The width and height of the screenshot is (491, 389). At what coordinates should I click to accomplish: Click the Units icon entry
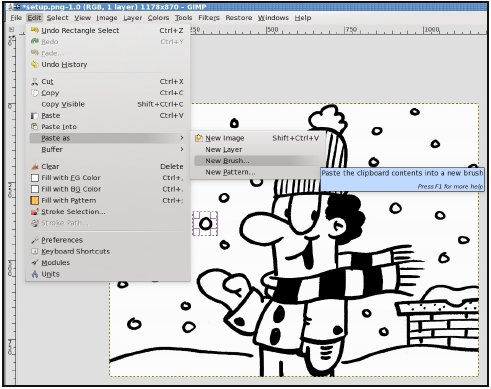click(35, 274)
